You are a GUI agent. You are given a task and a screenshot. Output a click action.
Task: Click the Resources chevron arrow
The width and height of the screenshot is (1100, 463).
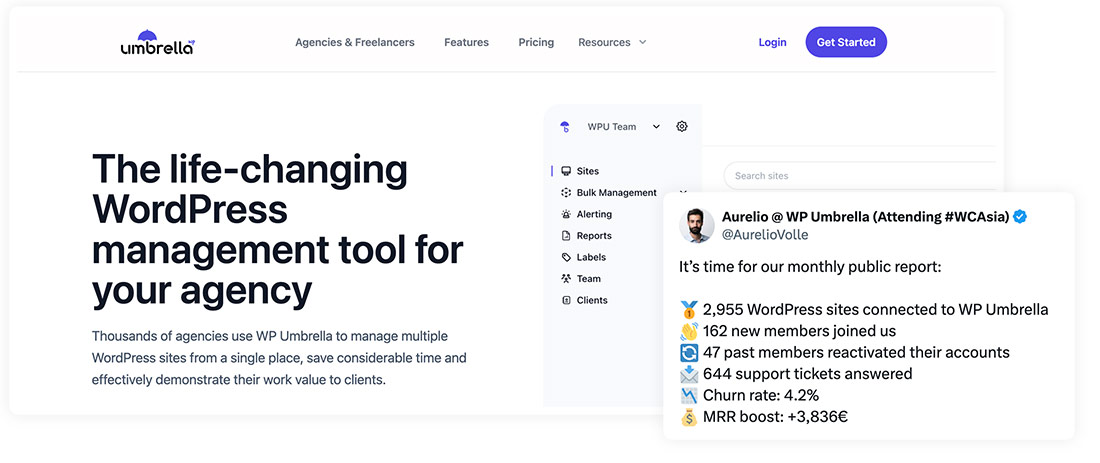(x=642, y=42)
